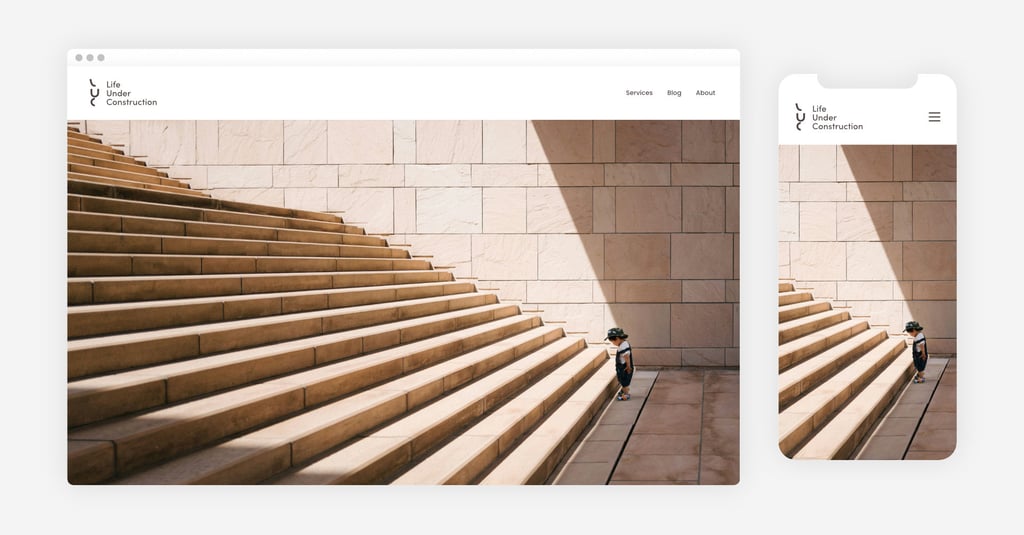Click the second gray browser window dot

[x=90, y=57]
